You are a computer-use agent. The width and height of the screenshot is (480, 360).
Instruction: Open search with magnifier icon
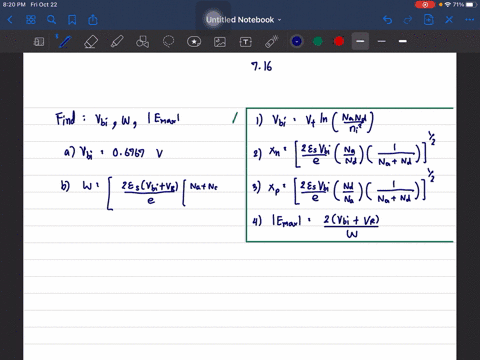point(51,20)
